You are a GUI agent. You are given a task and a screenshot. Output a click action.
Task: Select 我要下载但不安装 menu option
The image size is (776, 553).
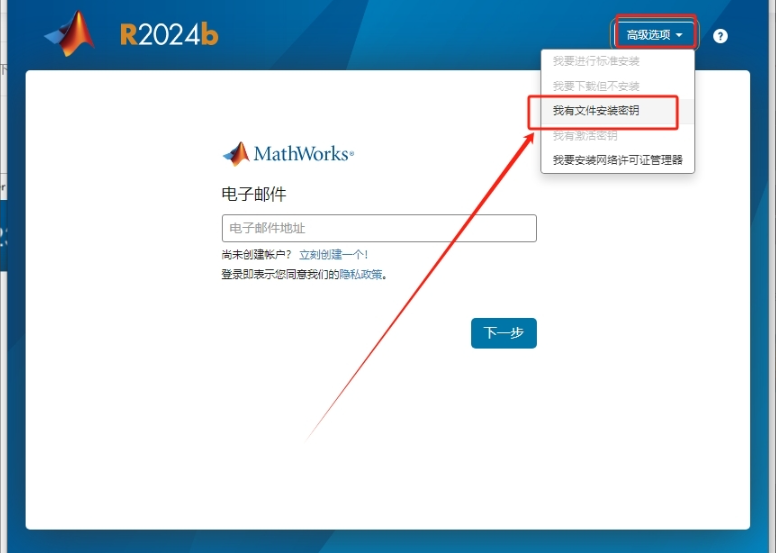(596, 86)
